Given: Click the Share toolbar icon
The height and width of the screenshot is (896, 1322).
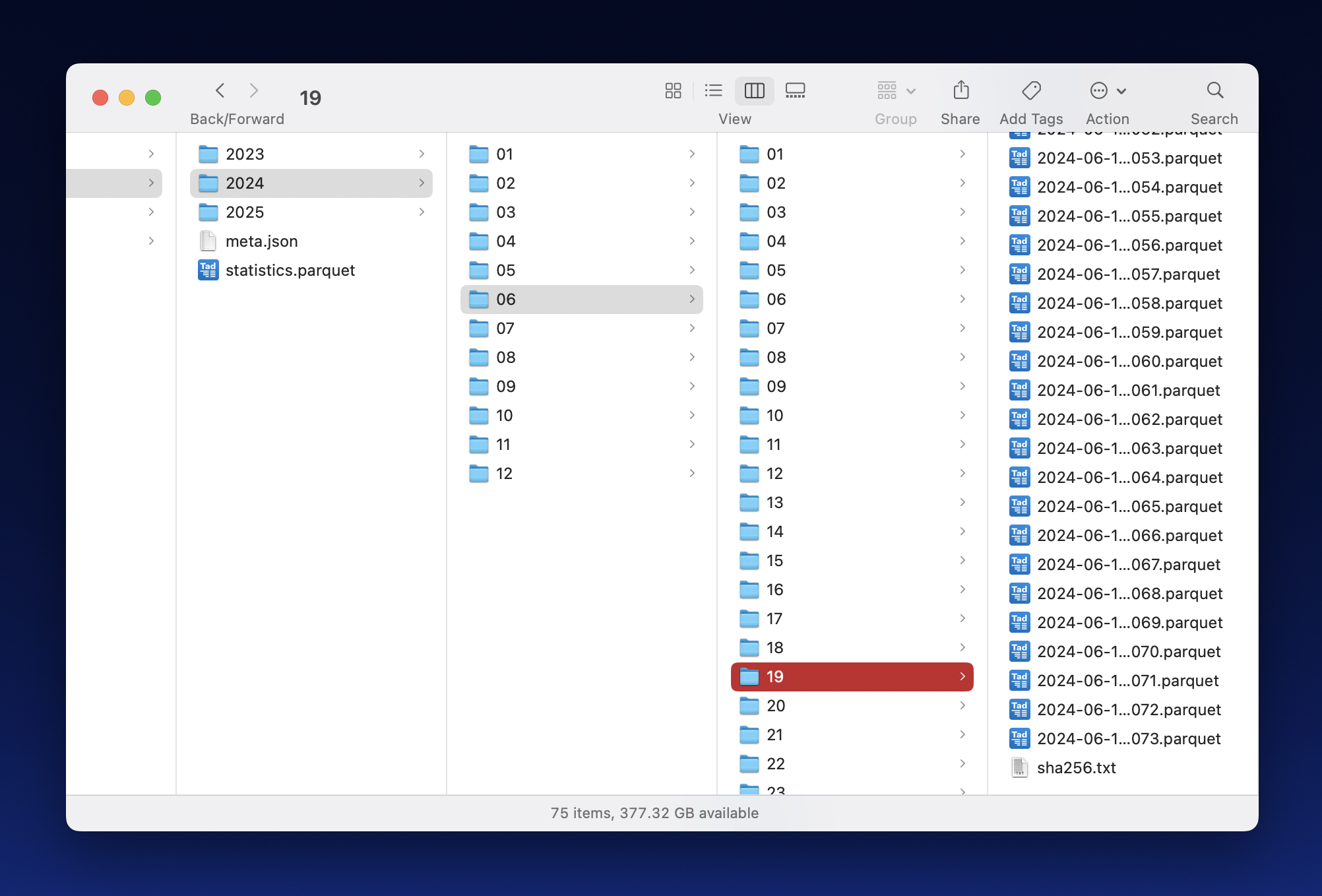Looking at the screenshot, I should coord(960,90).
